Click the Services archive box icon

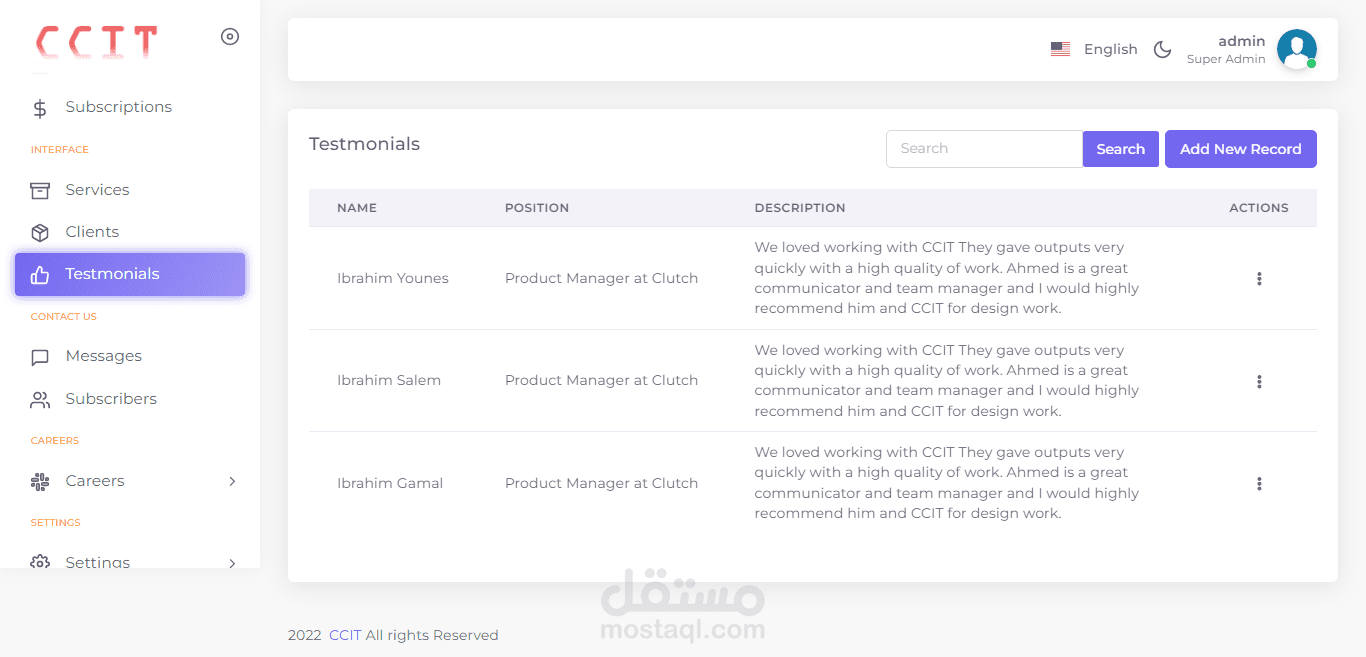(40, 190)
